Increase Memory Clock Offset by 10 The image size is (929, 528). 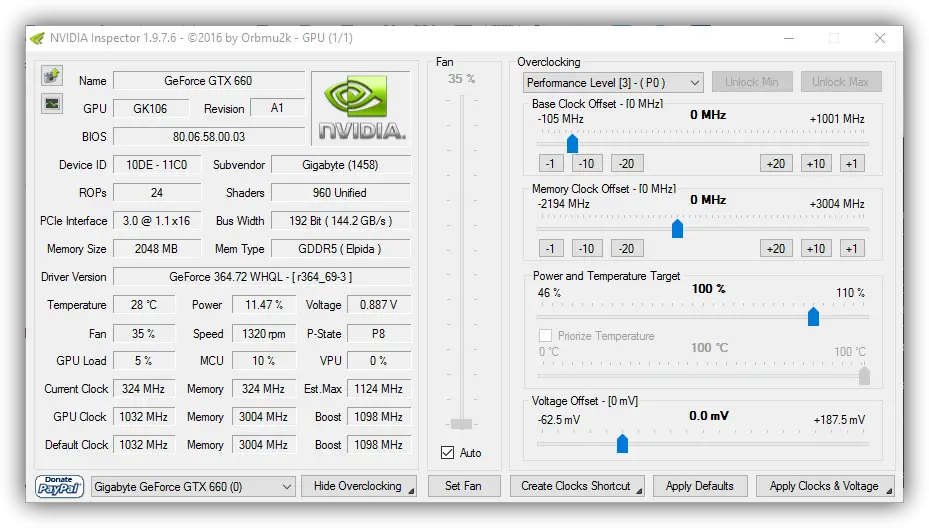point(816,248)
